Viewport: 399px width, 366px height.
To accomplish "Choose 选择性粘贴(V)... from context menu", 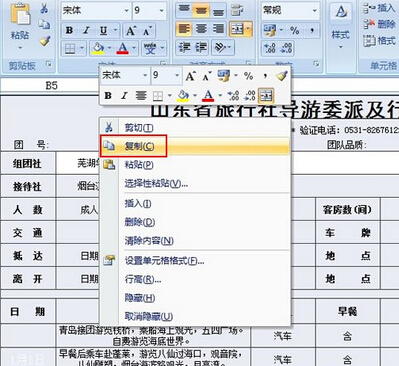I will point(195,183).
